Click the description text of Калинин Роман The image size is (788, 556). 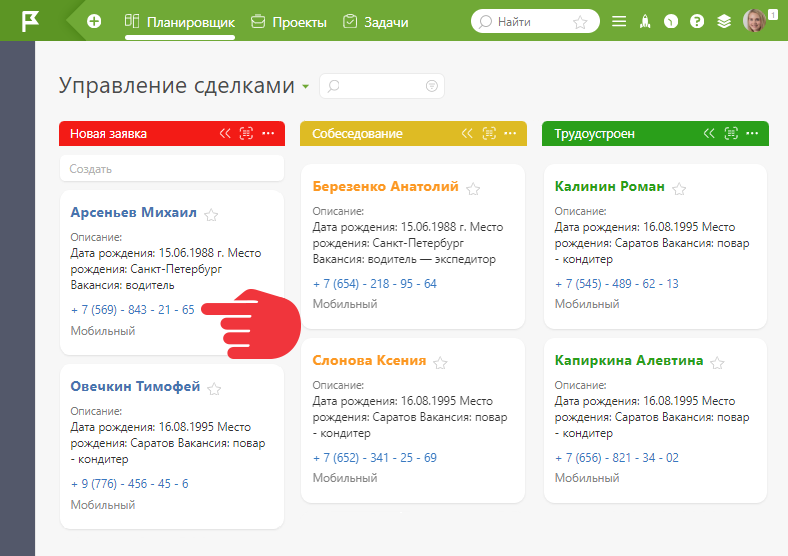point(652,243)
